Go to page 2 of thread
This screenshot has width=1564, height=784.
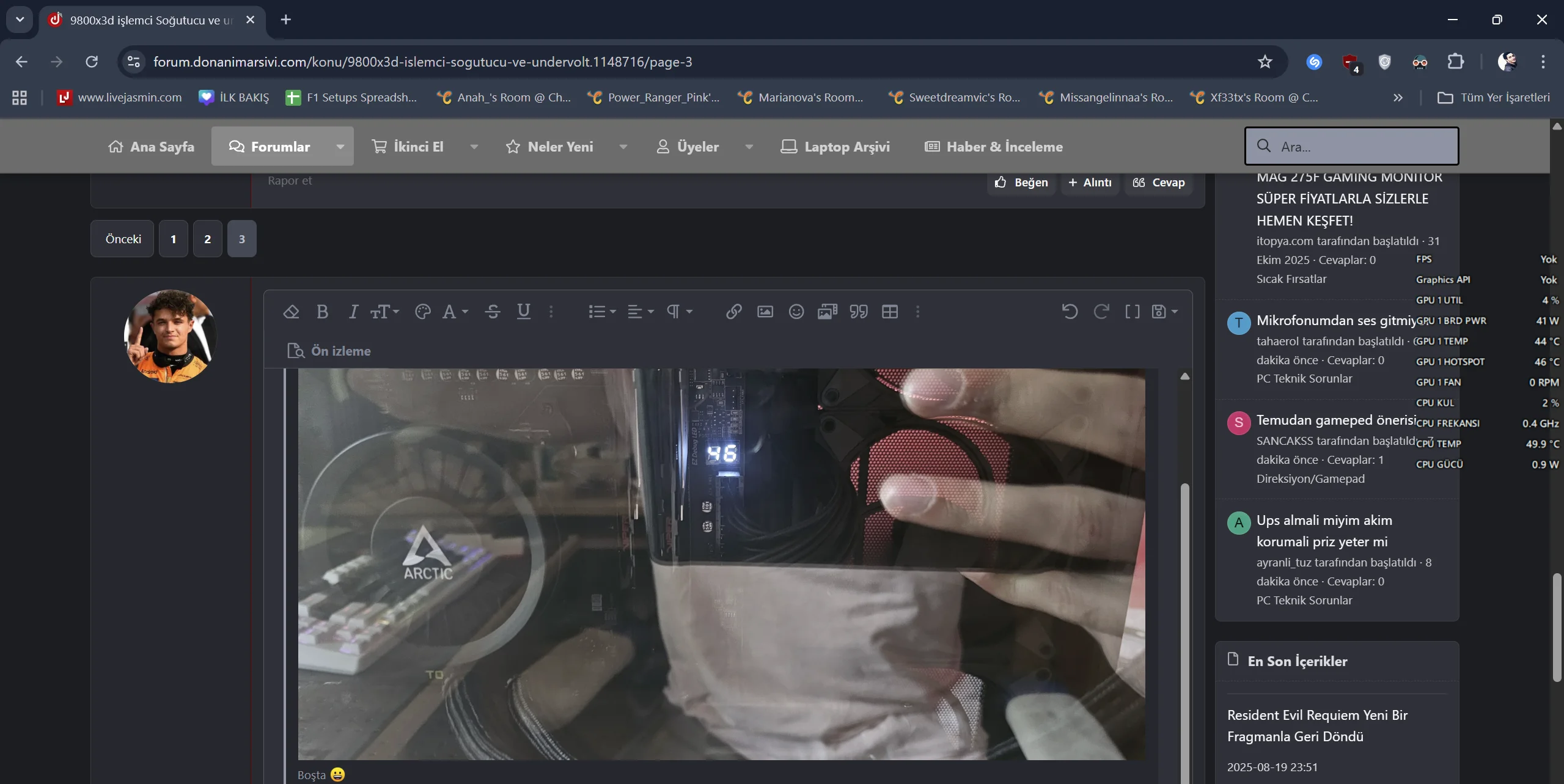(x=207, y=239)
